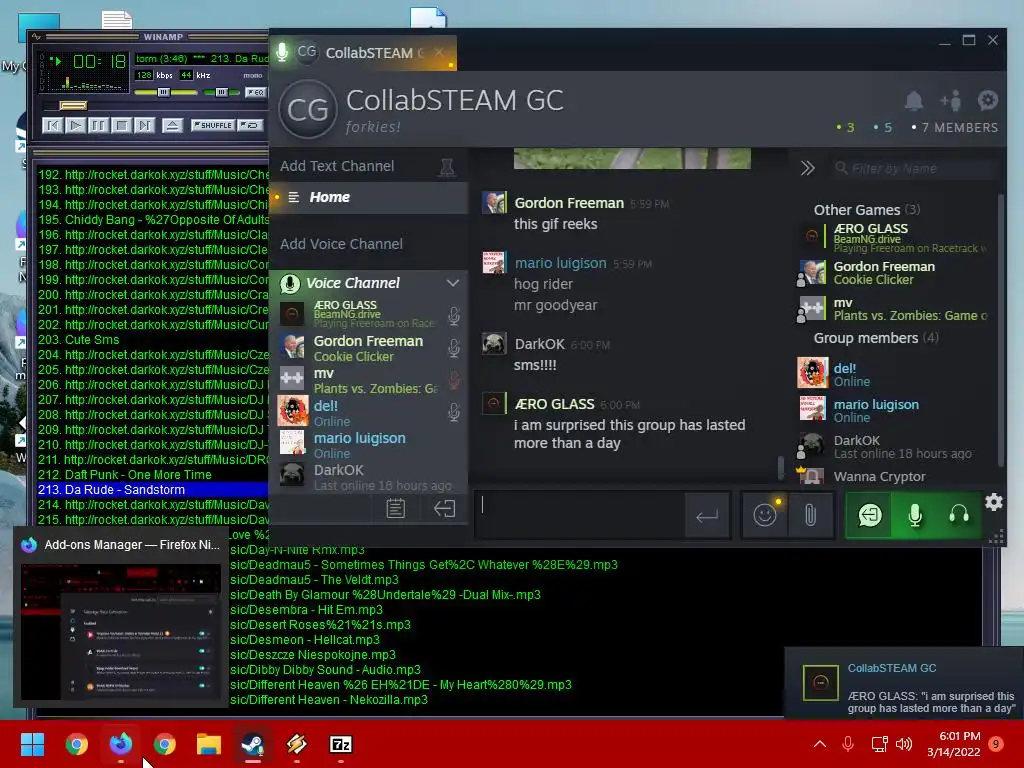Image resolution: width=1024 pixels, height=768 pixels.
Task: Click Add Text Channel
Action: pos(337,166)
